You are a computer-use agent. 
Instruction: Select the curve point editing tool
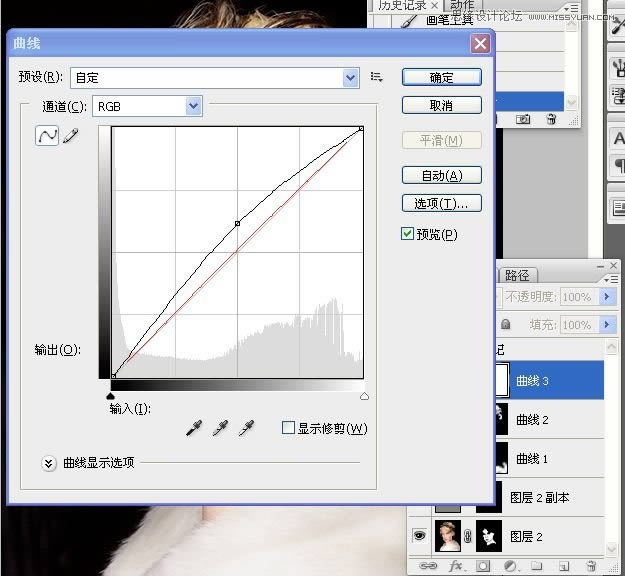[47, 135]
